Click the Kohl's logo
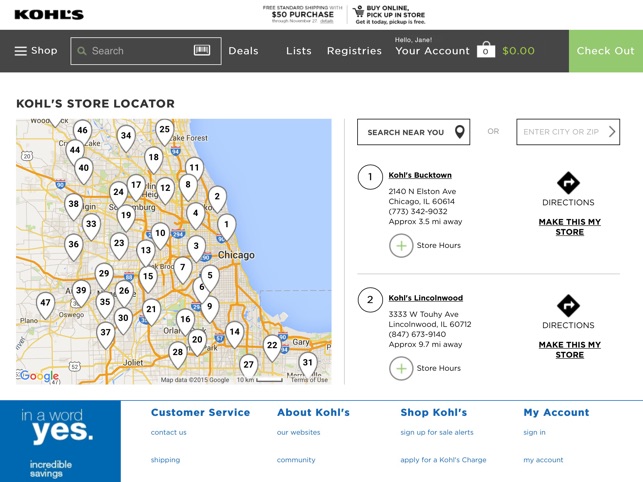This screenshot has height=482, width=643. 49,15
